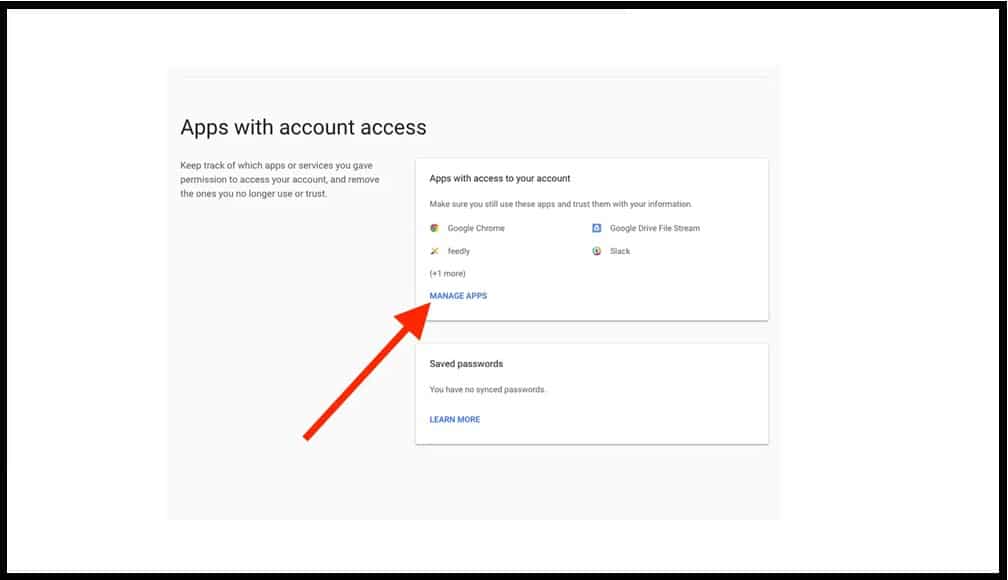Click the Slack app icon
The width and height of the screenshot is (1008, 580).
pyautogui.click(x=597, y=251)
